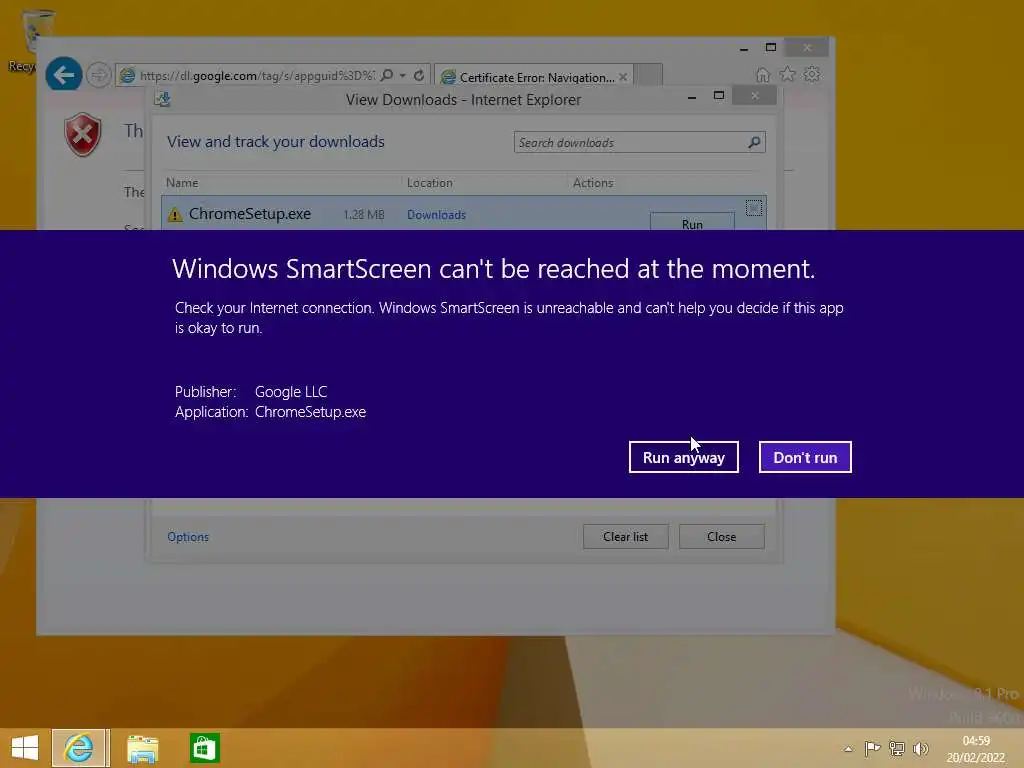
Task: Click the warning icon beside ChromeSetup.exe
Action: pos(174,214)
